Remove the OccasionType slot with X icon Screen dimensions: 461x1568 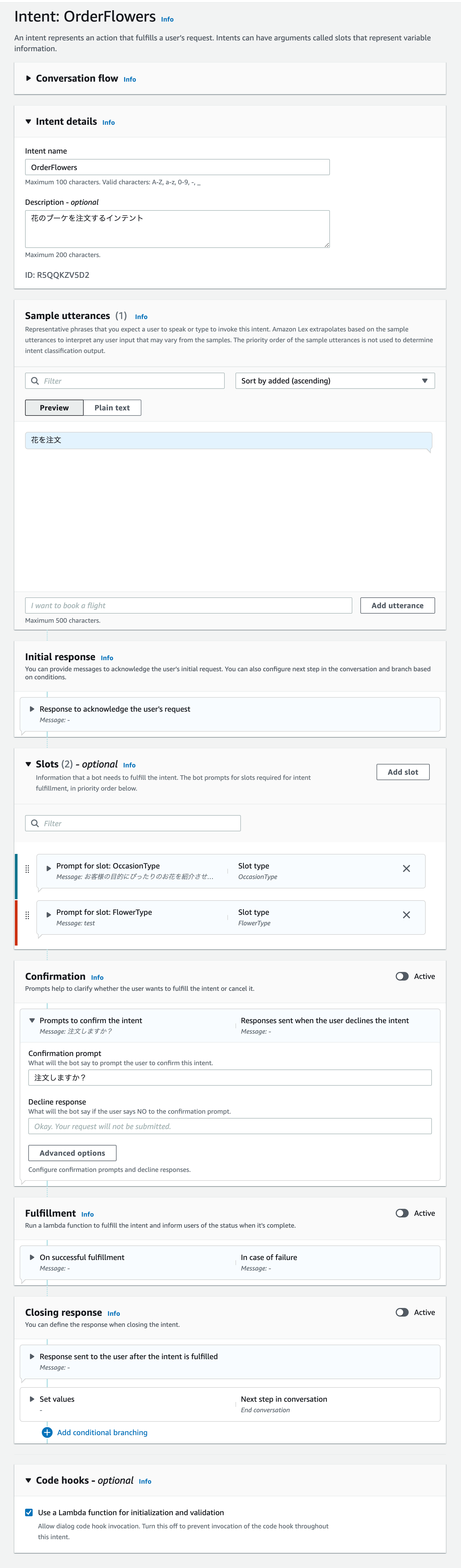coord(406,868)
